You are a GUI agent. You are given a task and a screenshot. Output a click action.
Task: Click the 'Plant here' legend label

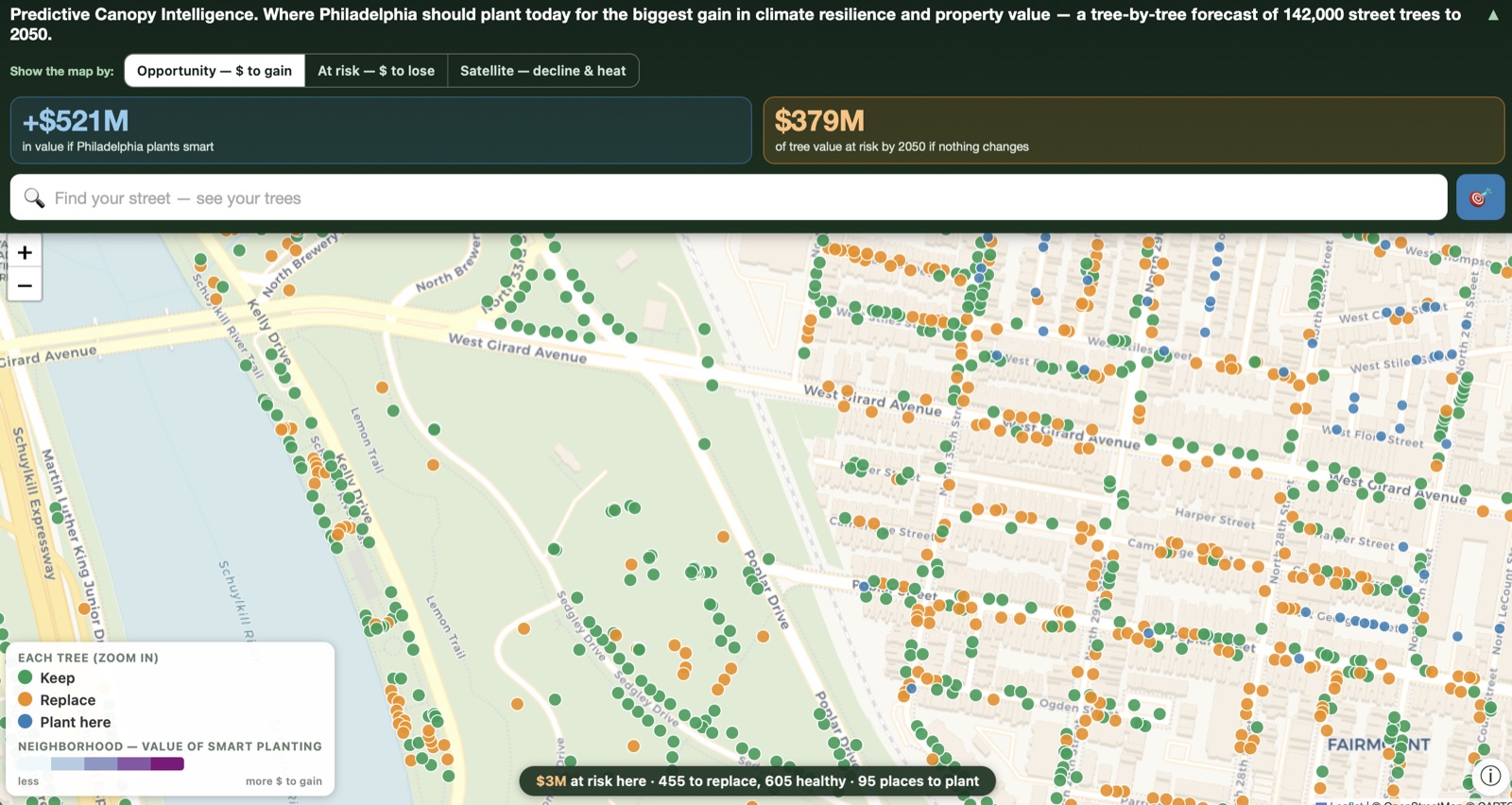coord(76,722)
